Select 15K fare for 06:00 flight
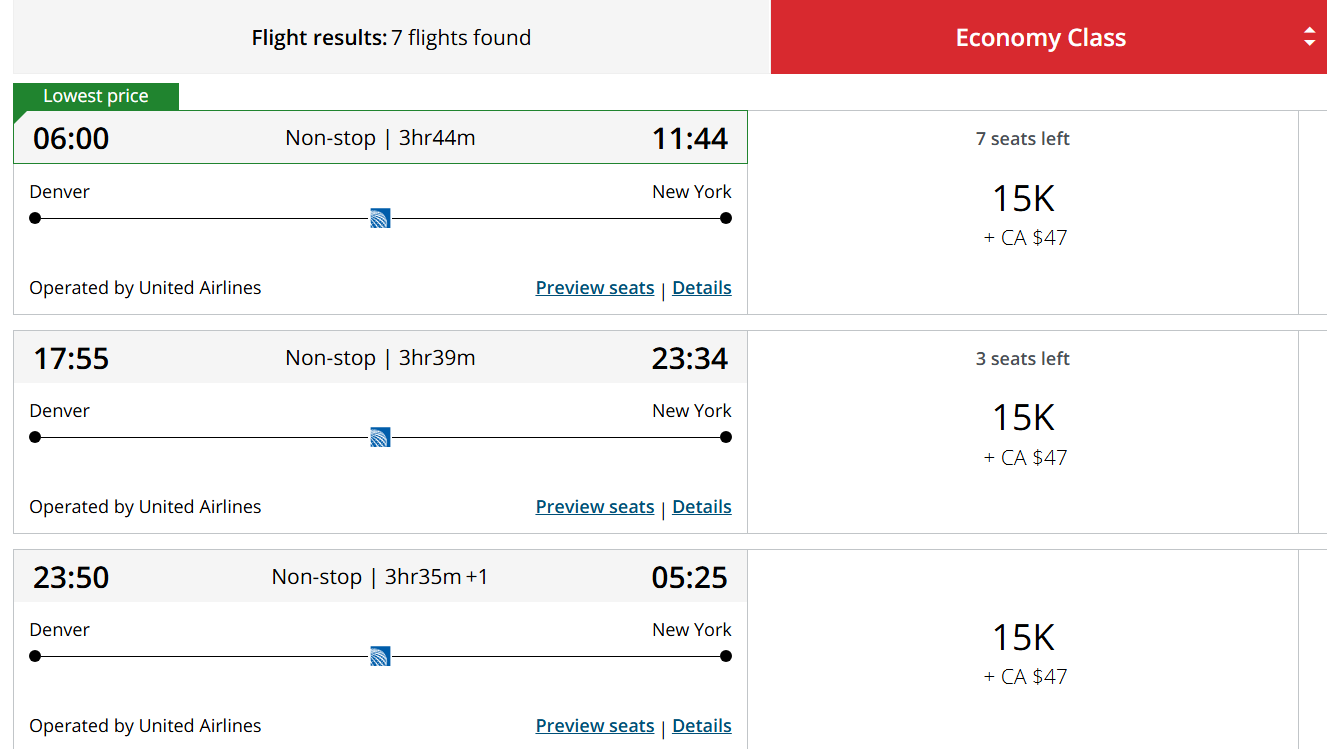 click(x=1023, y=200)
